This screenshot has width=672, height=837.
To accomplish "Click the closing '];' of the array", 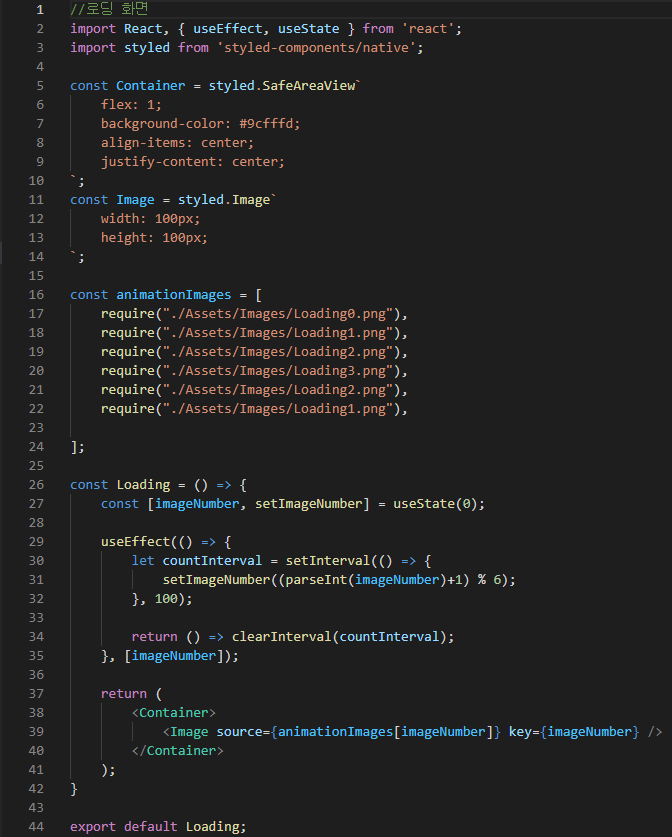I will tap(77, 447).
